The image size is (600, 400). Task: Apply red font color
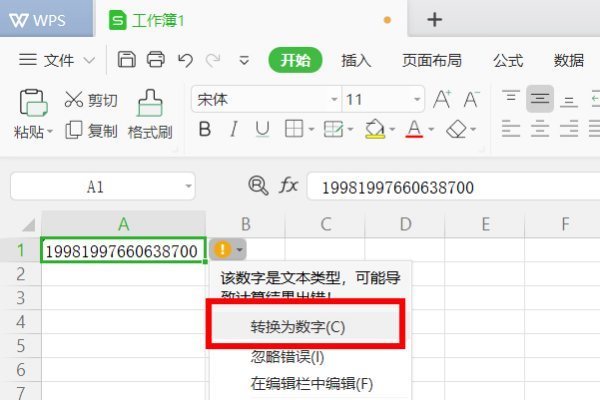click(x=414, y=129)
